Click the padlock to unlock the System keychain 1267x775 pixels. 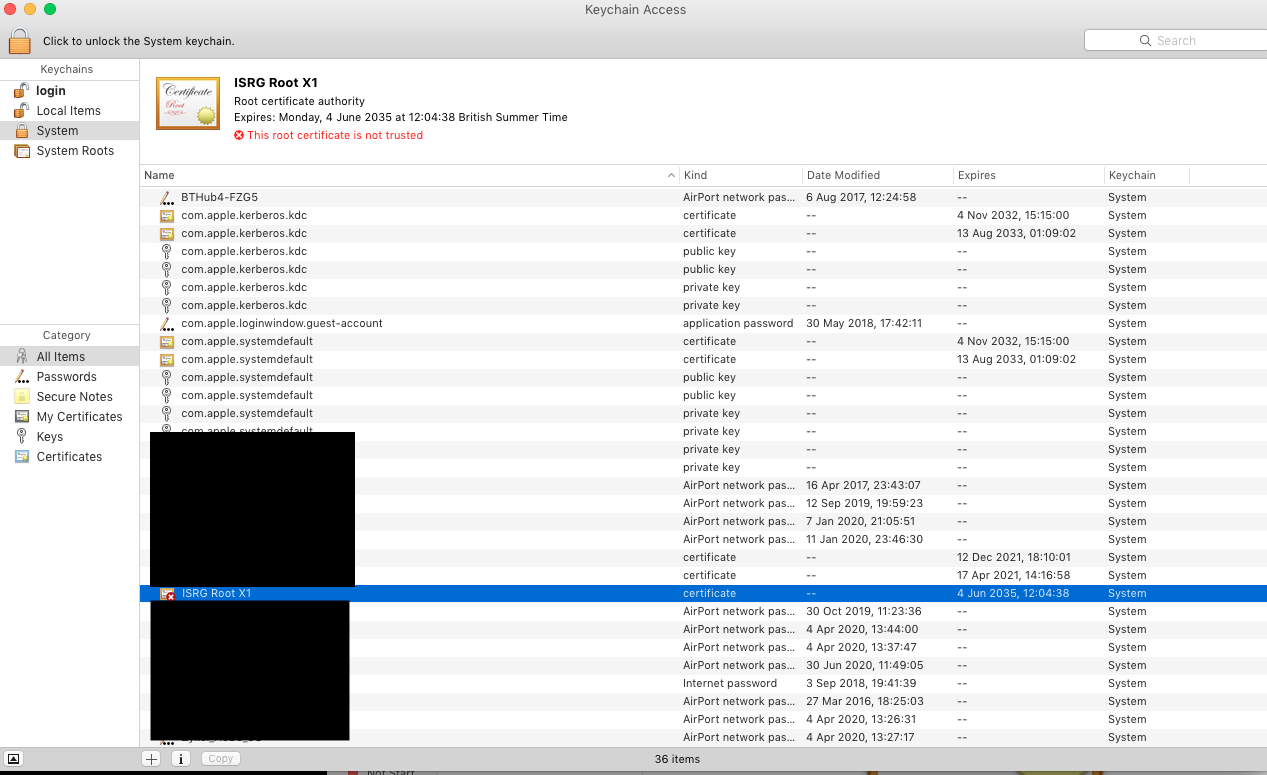coord(20,40)
